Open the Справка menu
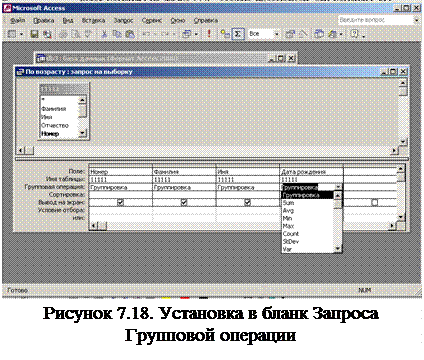This screenshot has height=360, width=424. [x=206, y=20]
